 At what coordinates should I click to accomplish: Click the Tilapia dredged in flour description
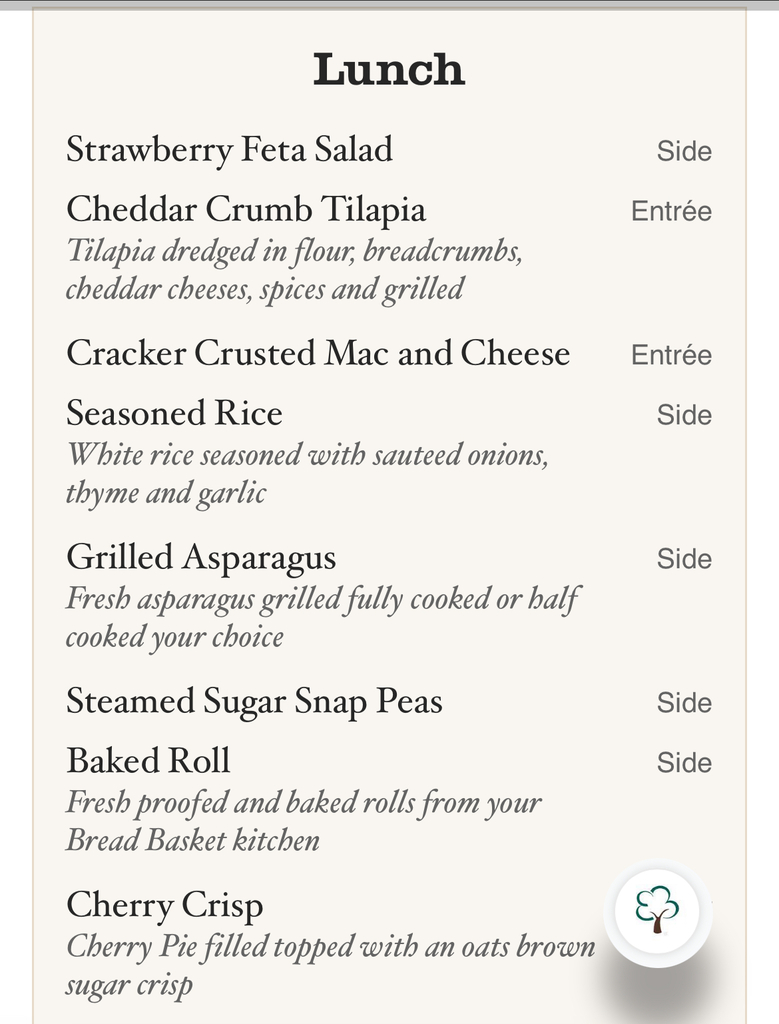(294, 270)
